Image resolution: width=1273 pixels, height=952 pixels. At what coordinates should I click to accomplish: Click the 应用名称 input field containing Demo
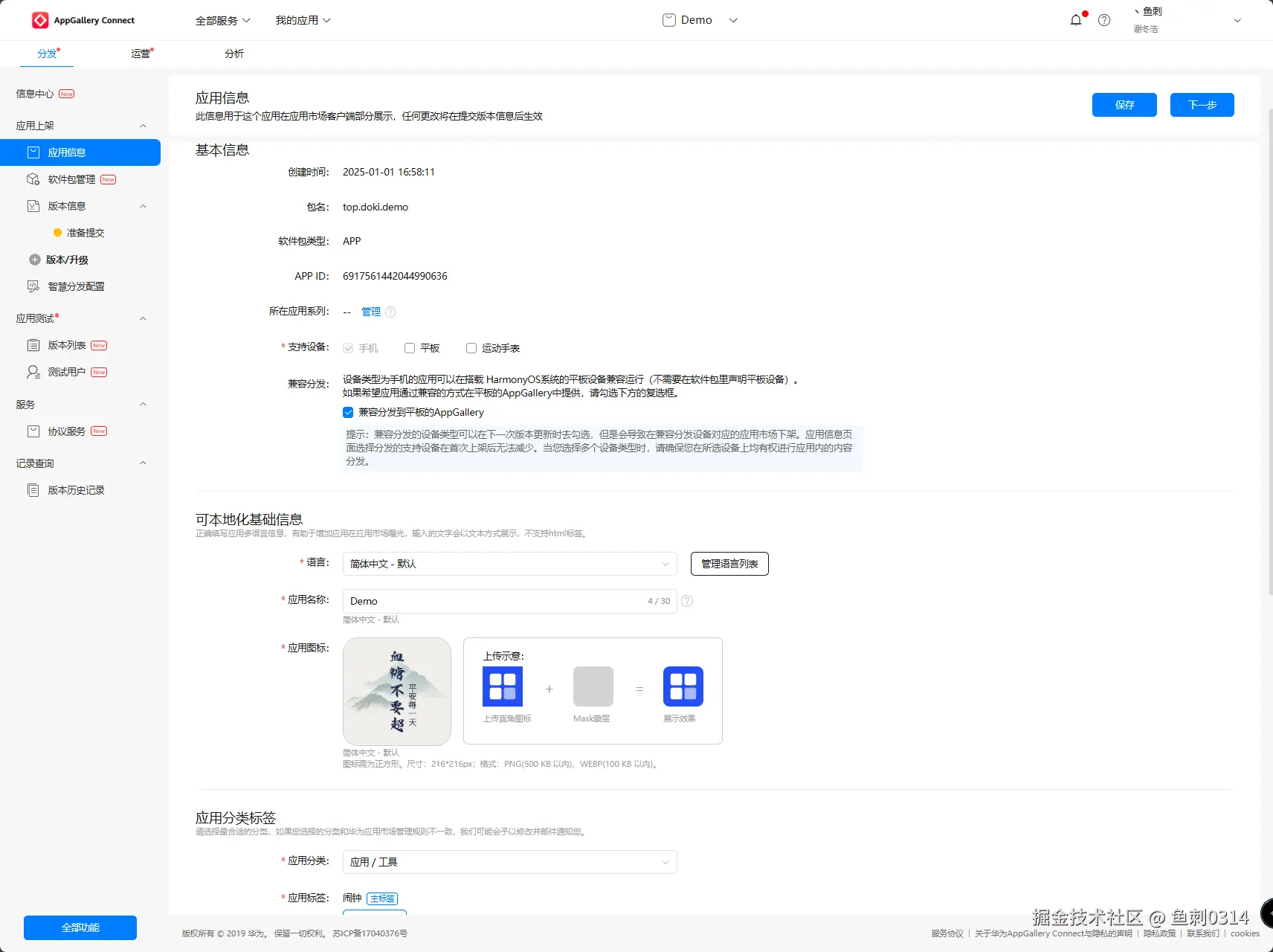coord(510,601)
